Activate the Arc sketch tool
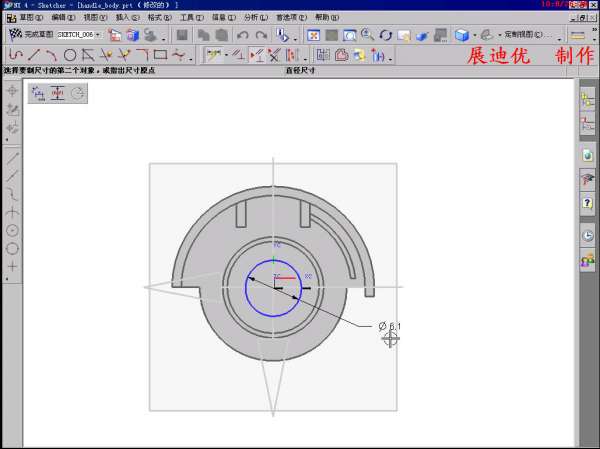The height and width of the screenshot is (449, 600). click(x=53, y=54)
